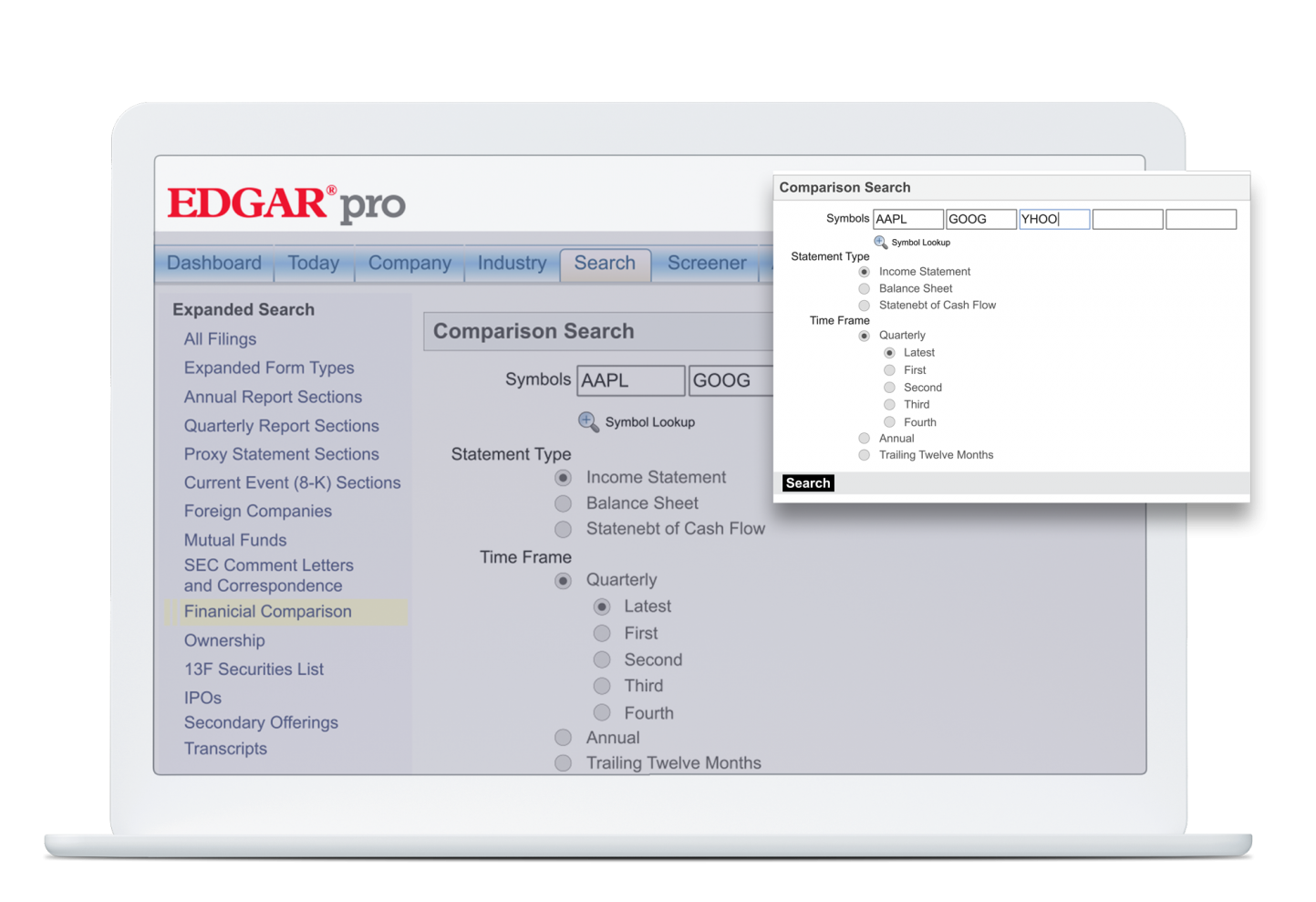This screenshot has height=902, width=1316.
Task: Click the AAPL symbol field in main panel
Action: point(630,380)
